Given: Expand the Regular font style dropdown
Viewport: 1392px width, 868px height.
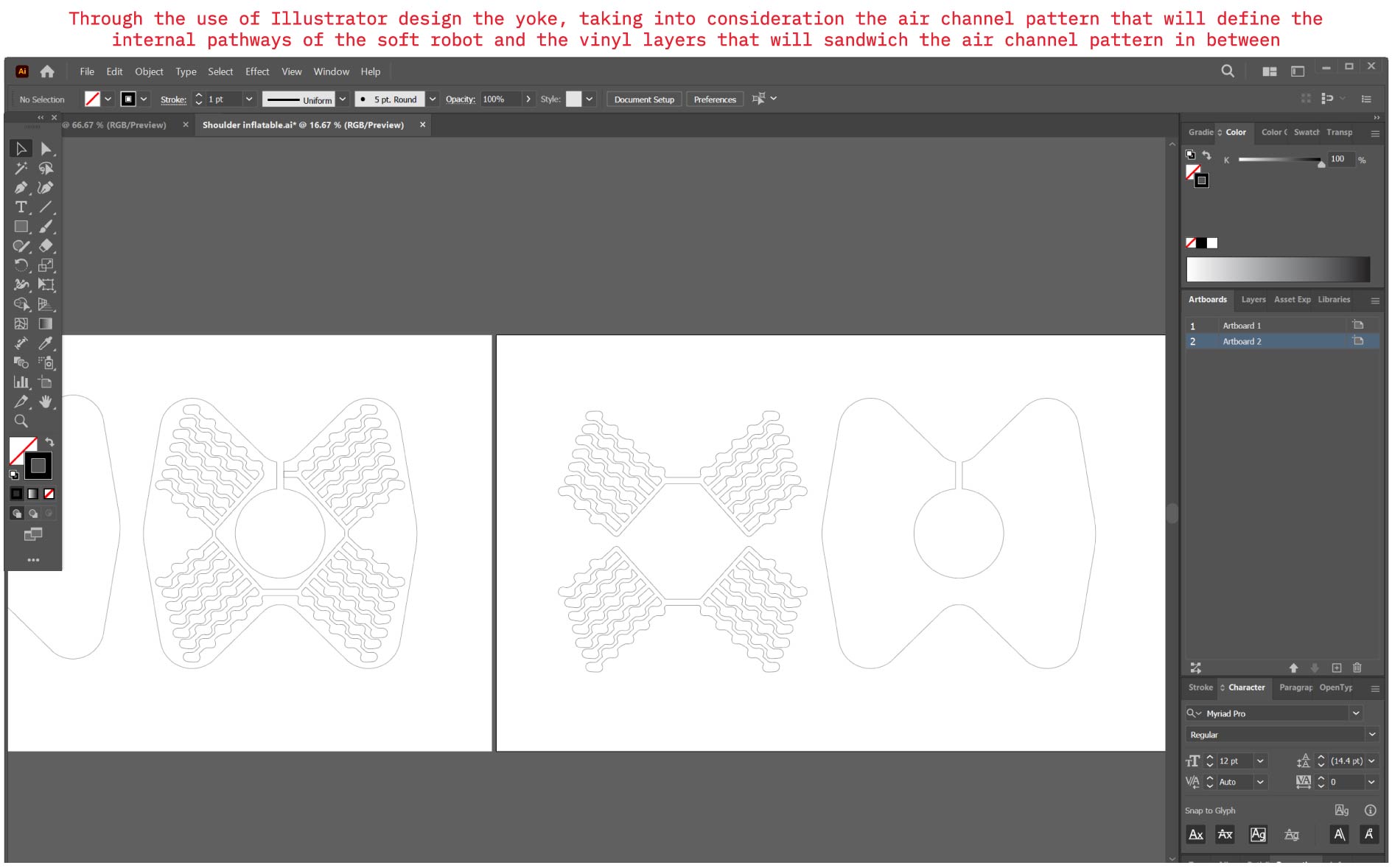Looking at the screenshot, I should click(1371, 735).
